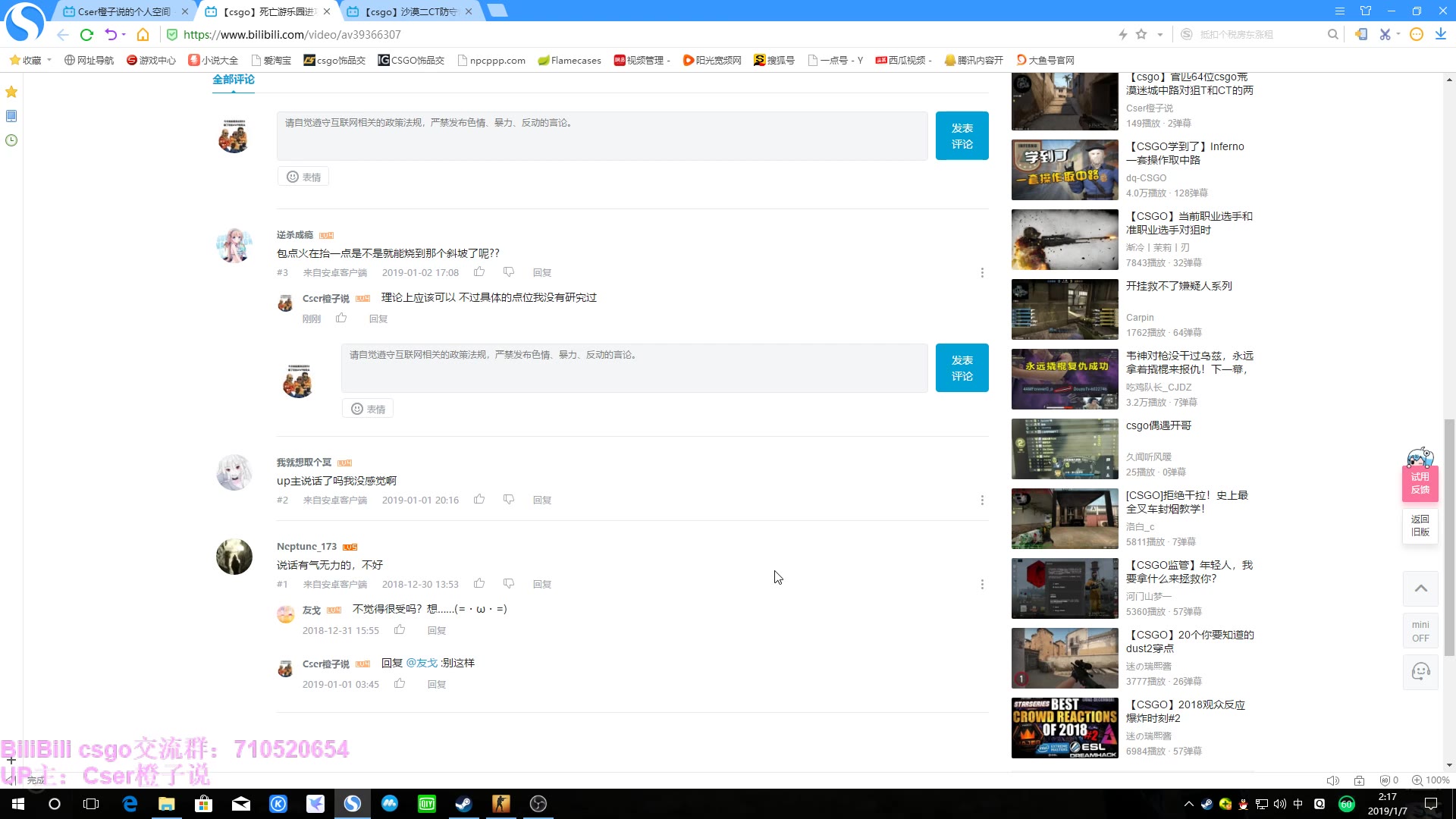Screen dimensions: 1456x819
Task: Click the browser refresh icon
Action: (86, 34)
